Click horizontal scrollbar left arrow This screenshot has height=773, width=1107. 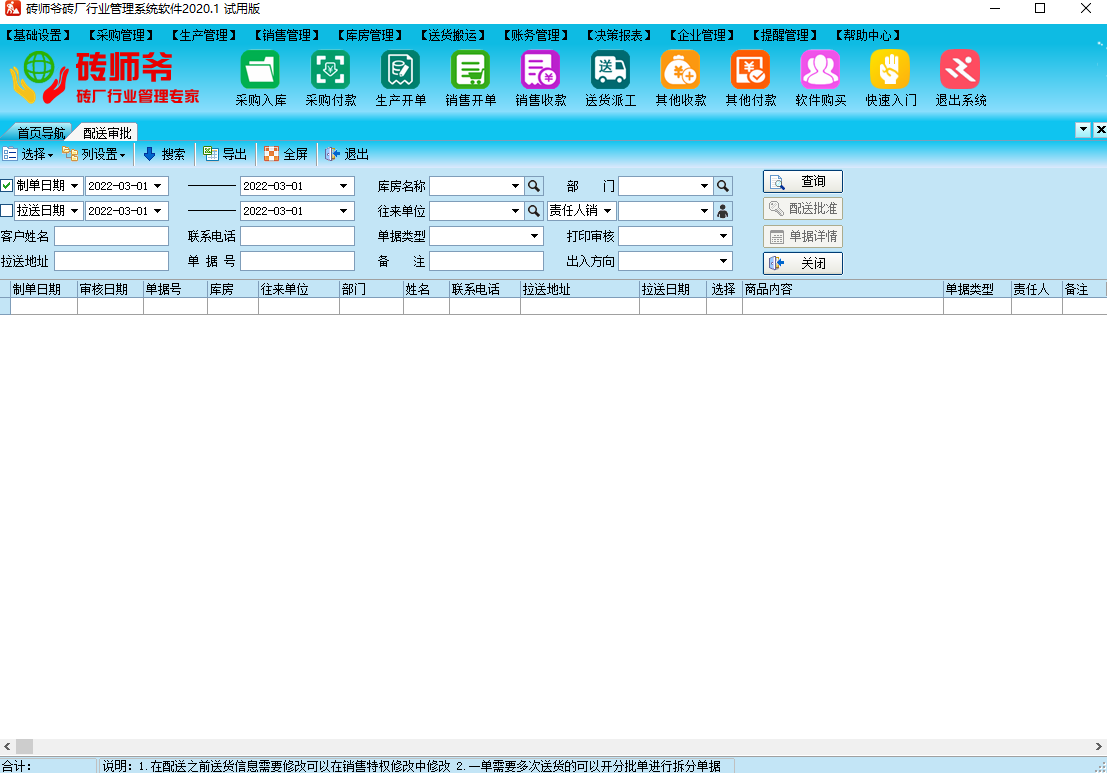[7, 746]
